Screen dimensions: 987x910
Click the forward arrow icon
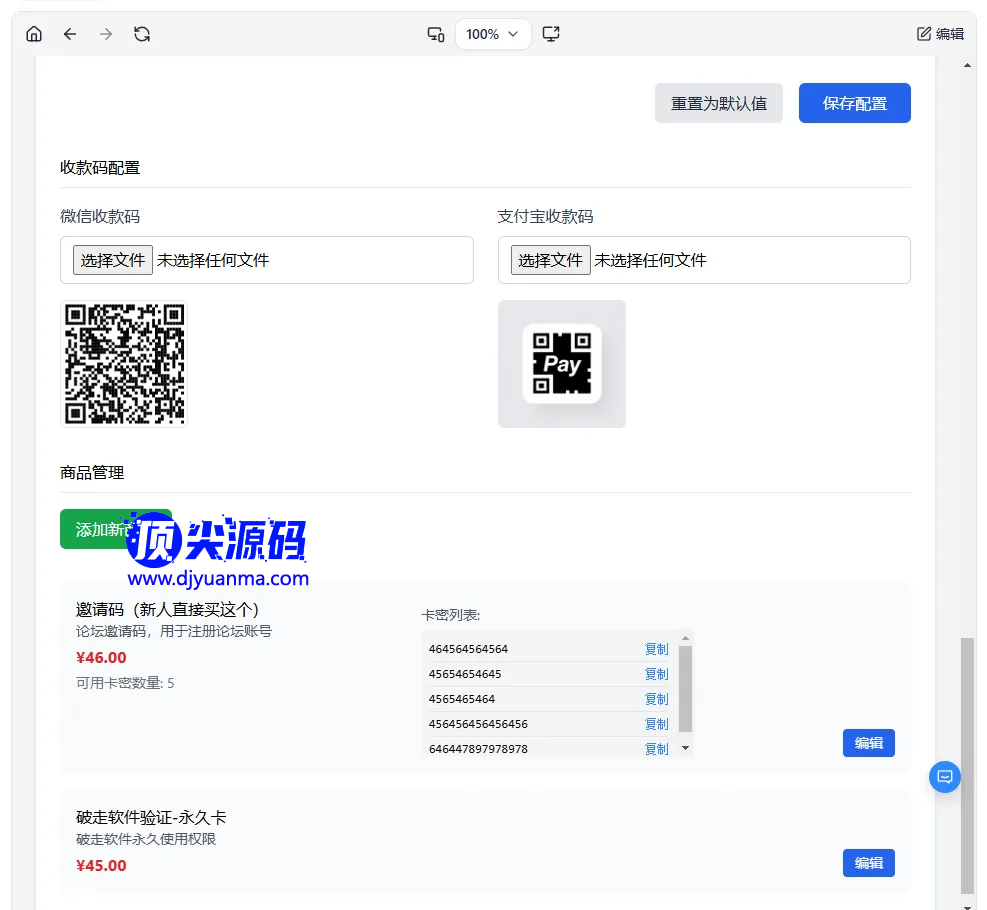tap(106, 34)
